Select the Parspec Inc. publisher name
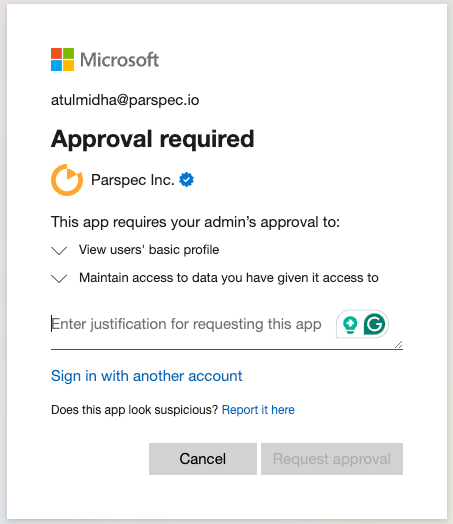The image size is (453, 524). click(x=133, y=180)
